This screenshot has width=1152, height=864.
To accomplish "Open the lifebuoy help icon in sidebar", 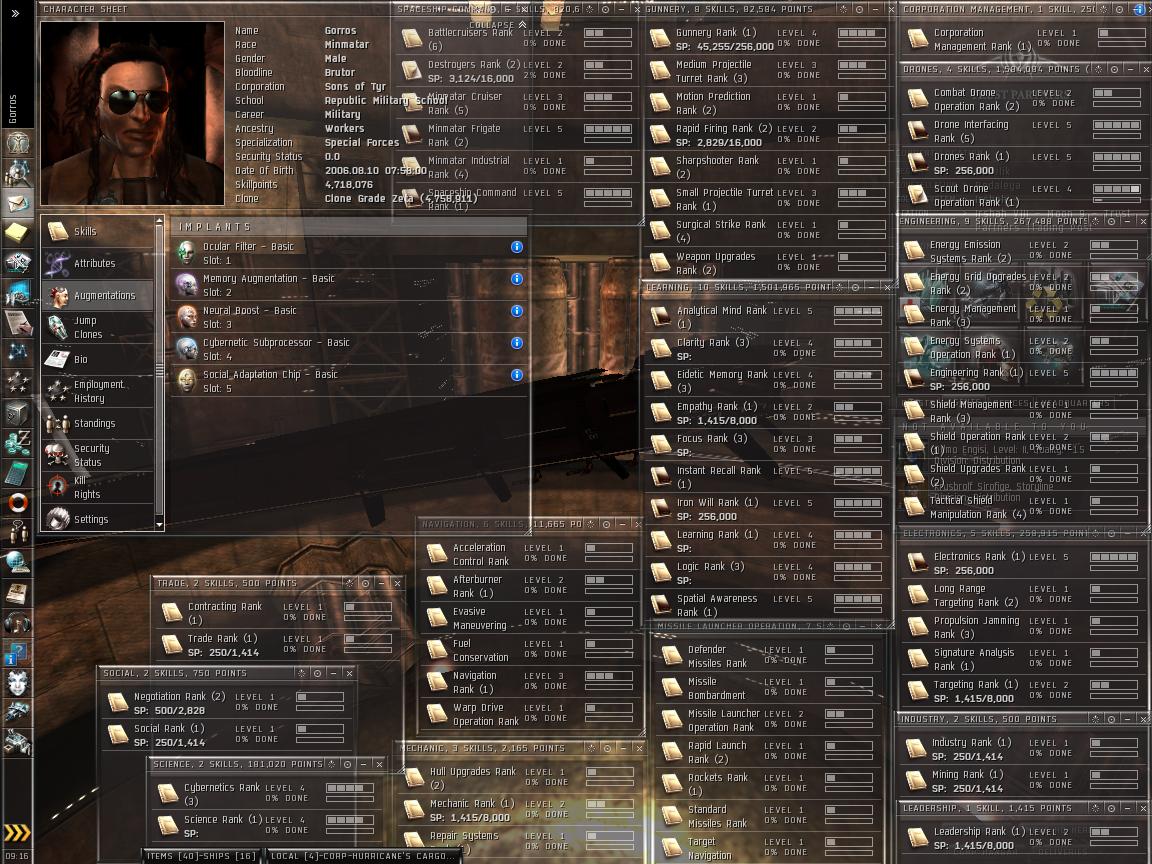I will coord(18,503).
